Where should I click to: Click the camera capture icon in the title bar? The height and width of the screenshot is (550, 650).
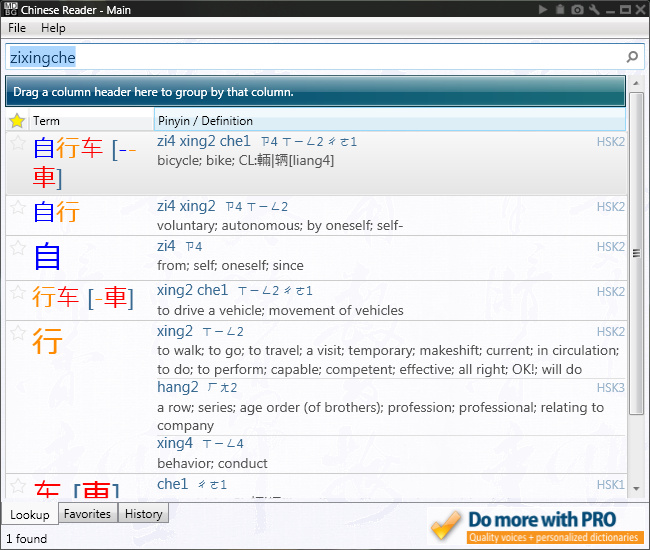coord(577,10)
